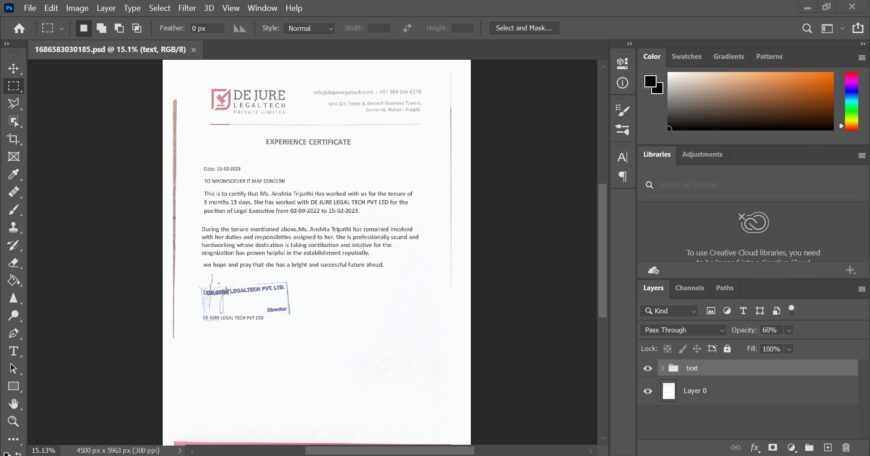Open the Character panel icon
Image resolution: width=870 pixels, height=456 pixels.
(623, 157)
